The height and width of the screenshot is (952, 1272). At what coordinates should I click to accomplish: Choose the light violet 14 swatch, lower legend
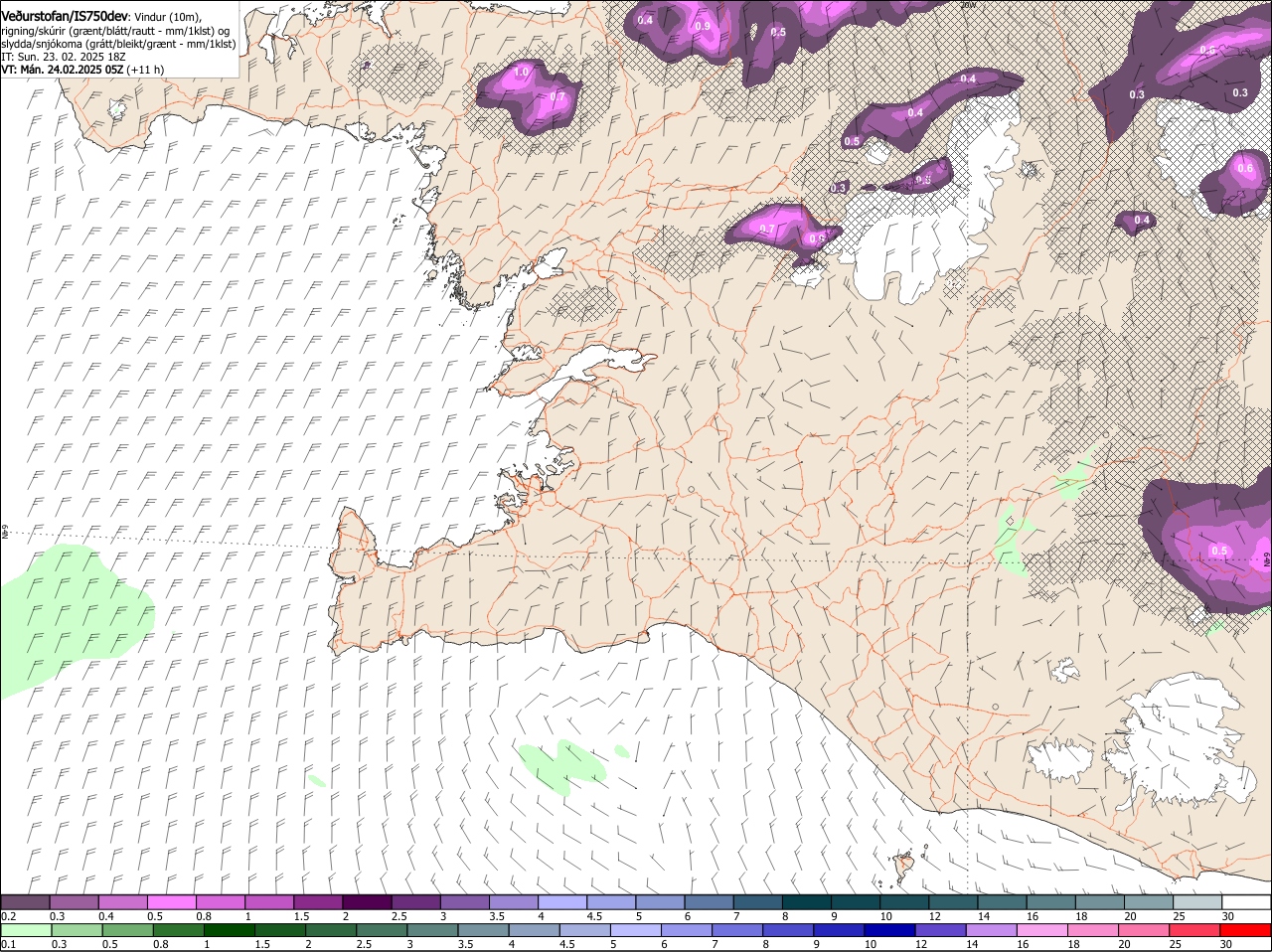[991, 930]
